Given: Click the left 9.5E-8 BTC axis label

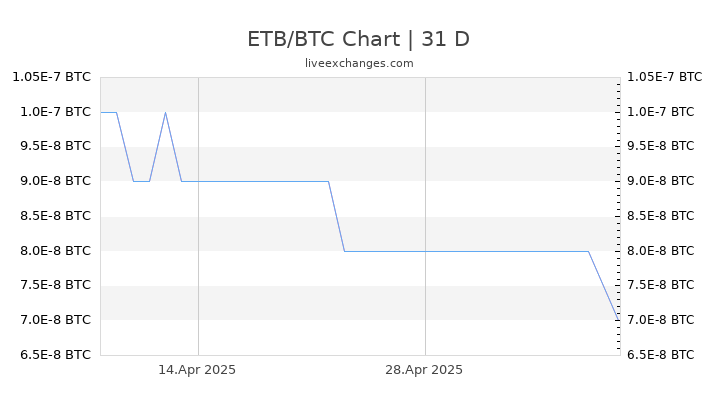Looking at the screenshot, I should tap(56, 146).
